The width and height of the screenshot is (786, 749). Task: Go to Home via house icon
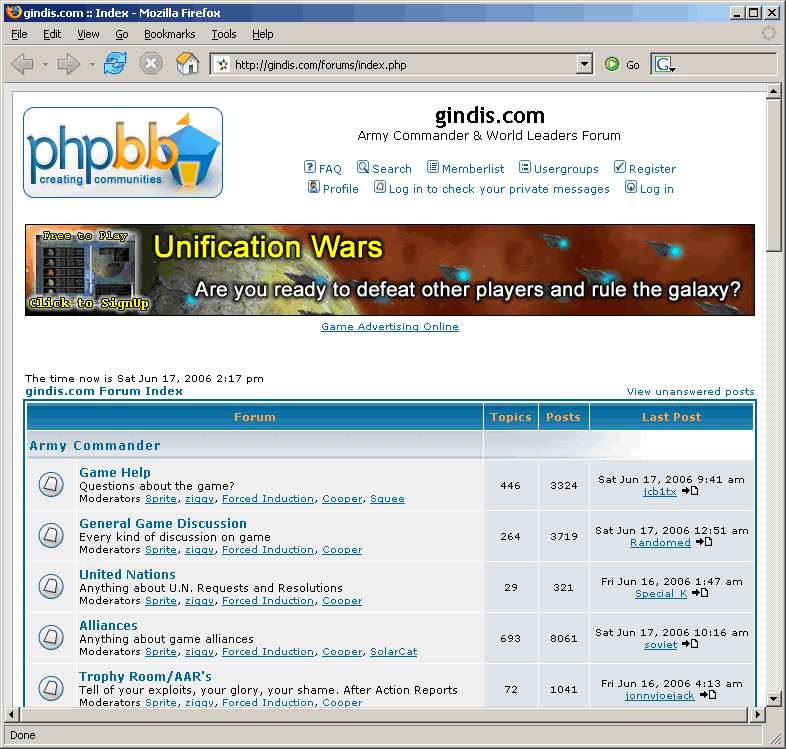point(187,64)
